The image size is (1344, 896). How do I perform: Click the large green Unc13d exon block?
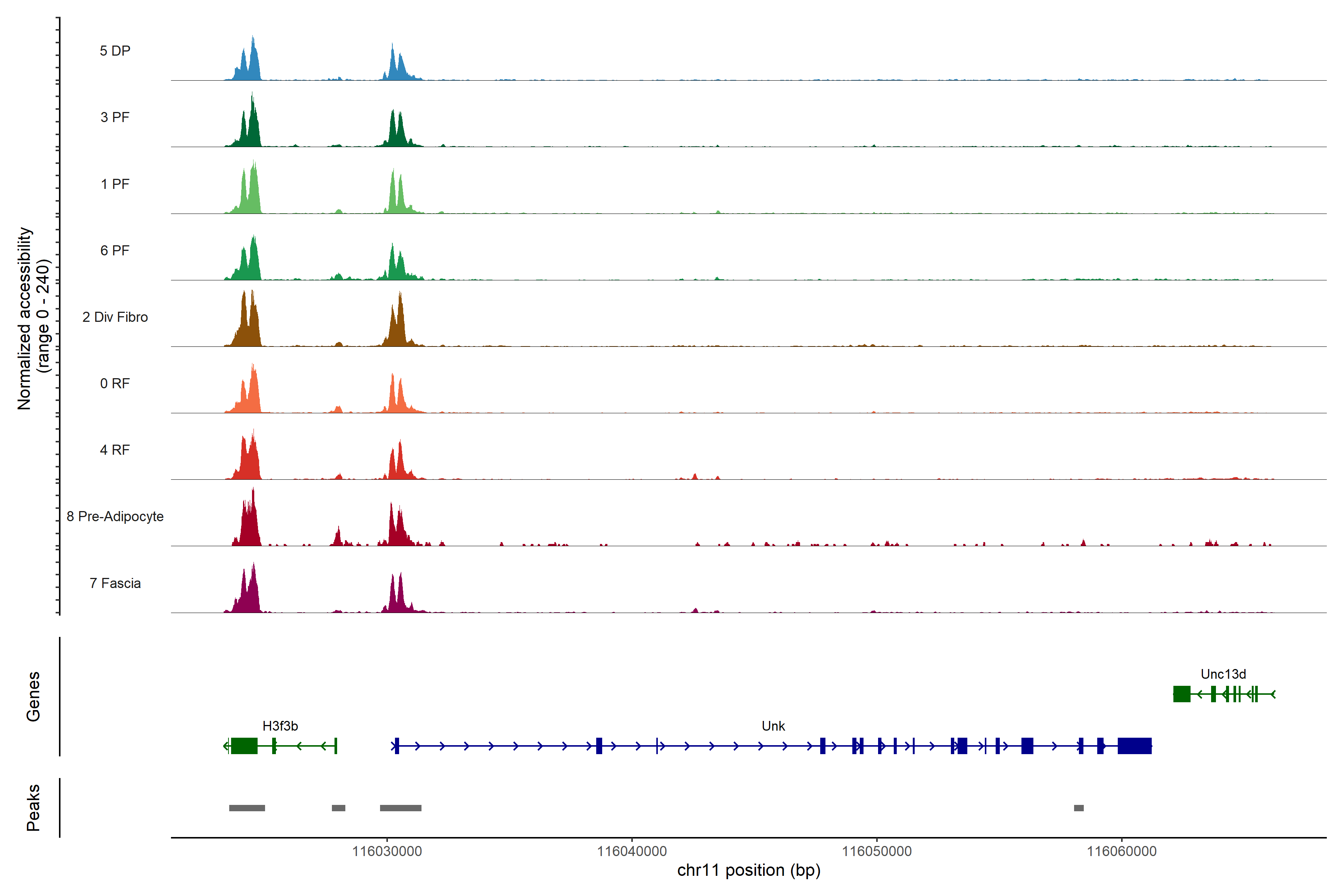tap(1182, 694)
